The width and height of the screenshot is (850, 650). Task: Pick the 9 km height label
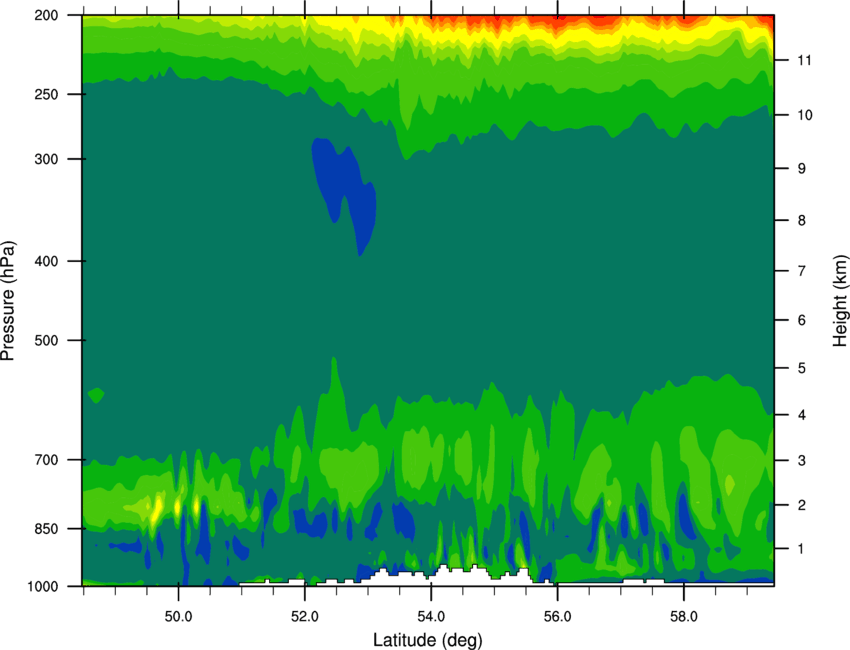(802, 169)
